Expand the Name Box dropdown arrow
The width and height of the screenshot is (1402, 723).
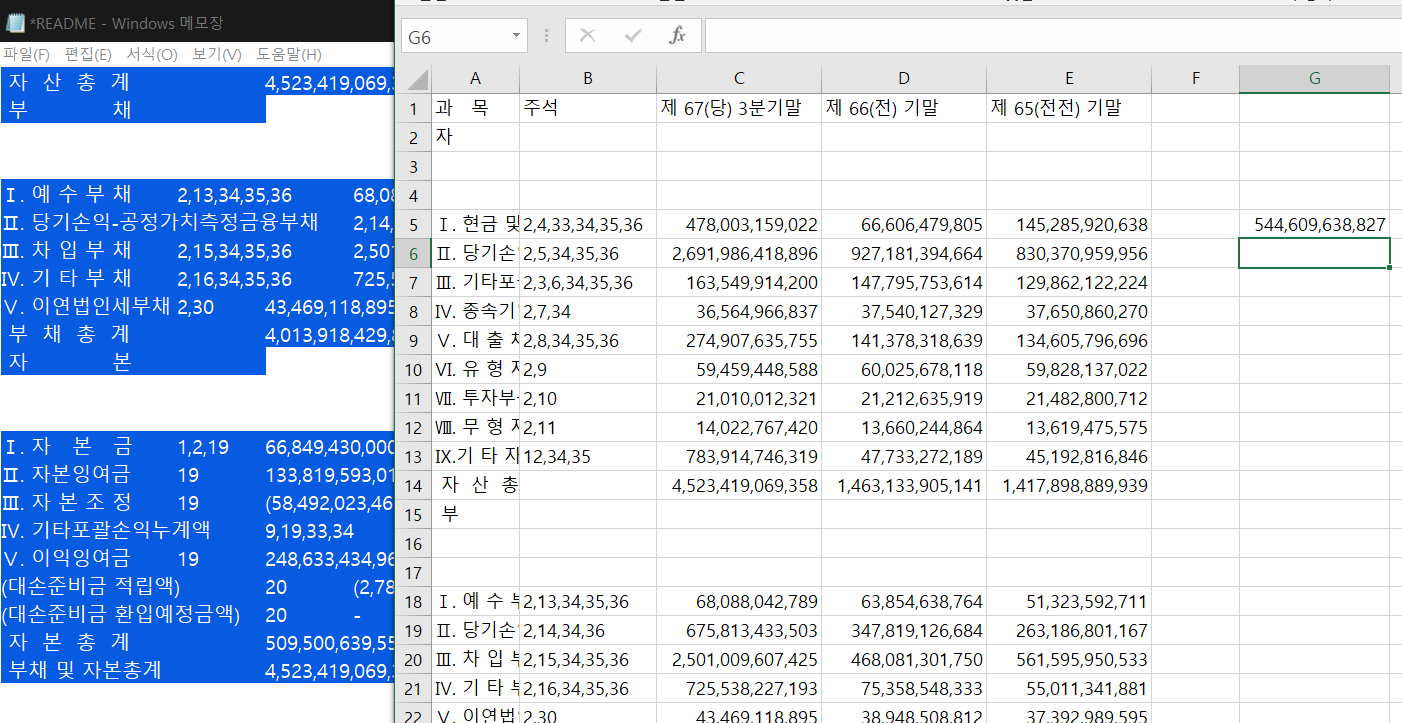[516, 36]
